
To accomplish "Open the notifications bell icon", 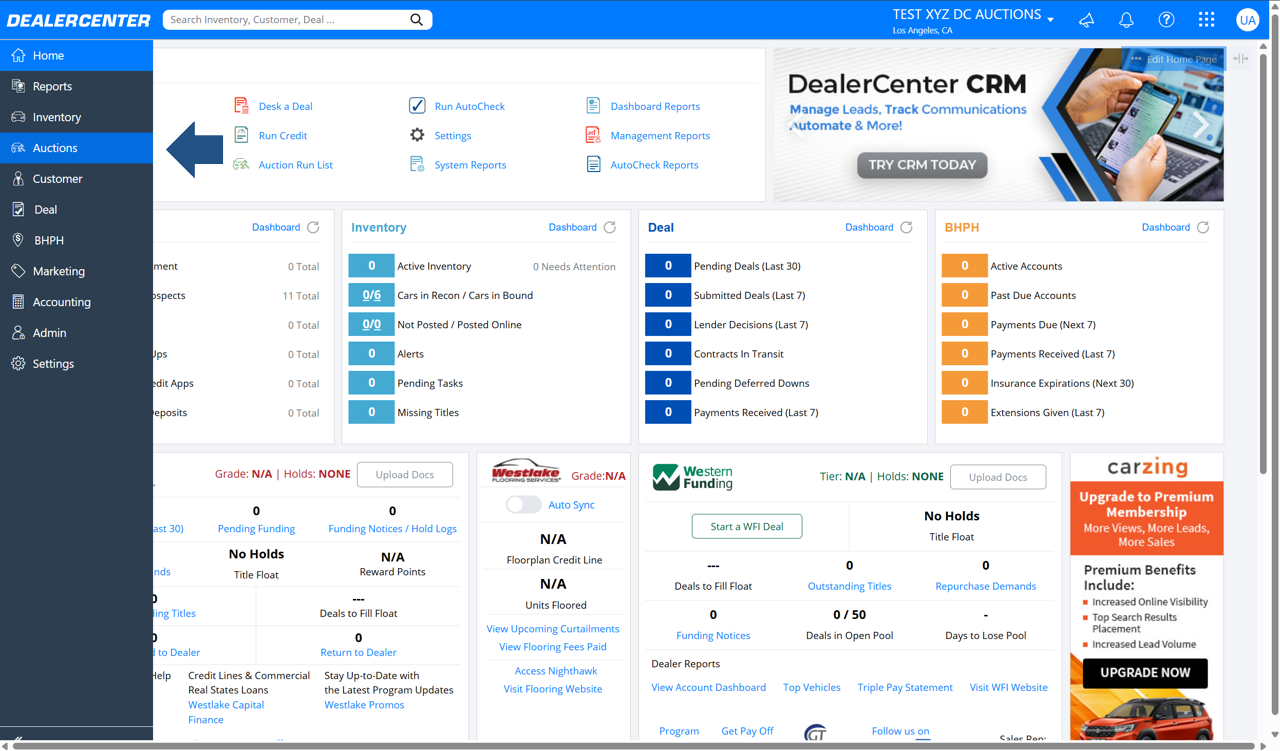I will tap(1126, 20).
